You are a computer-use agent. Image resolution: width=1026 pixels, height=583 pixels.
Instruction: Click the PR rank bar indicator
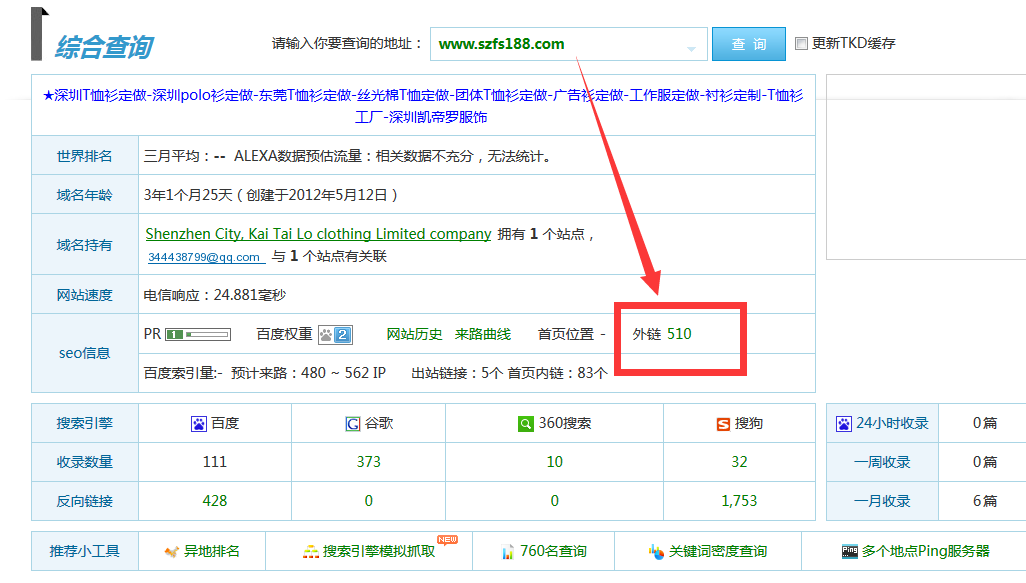pyautogui.click(x=198, y=334)
